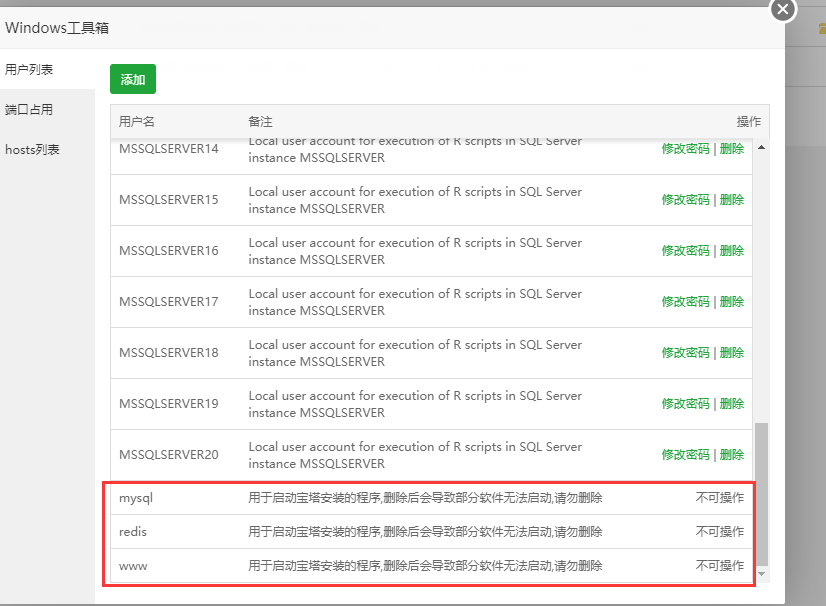This screenshot has height=606, width=826.
Task: Click the remark text in mysql row
Action: pyautogui.click(x=425, y=498)
